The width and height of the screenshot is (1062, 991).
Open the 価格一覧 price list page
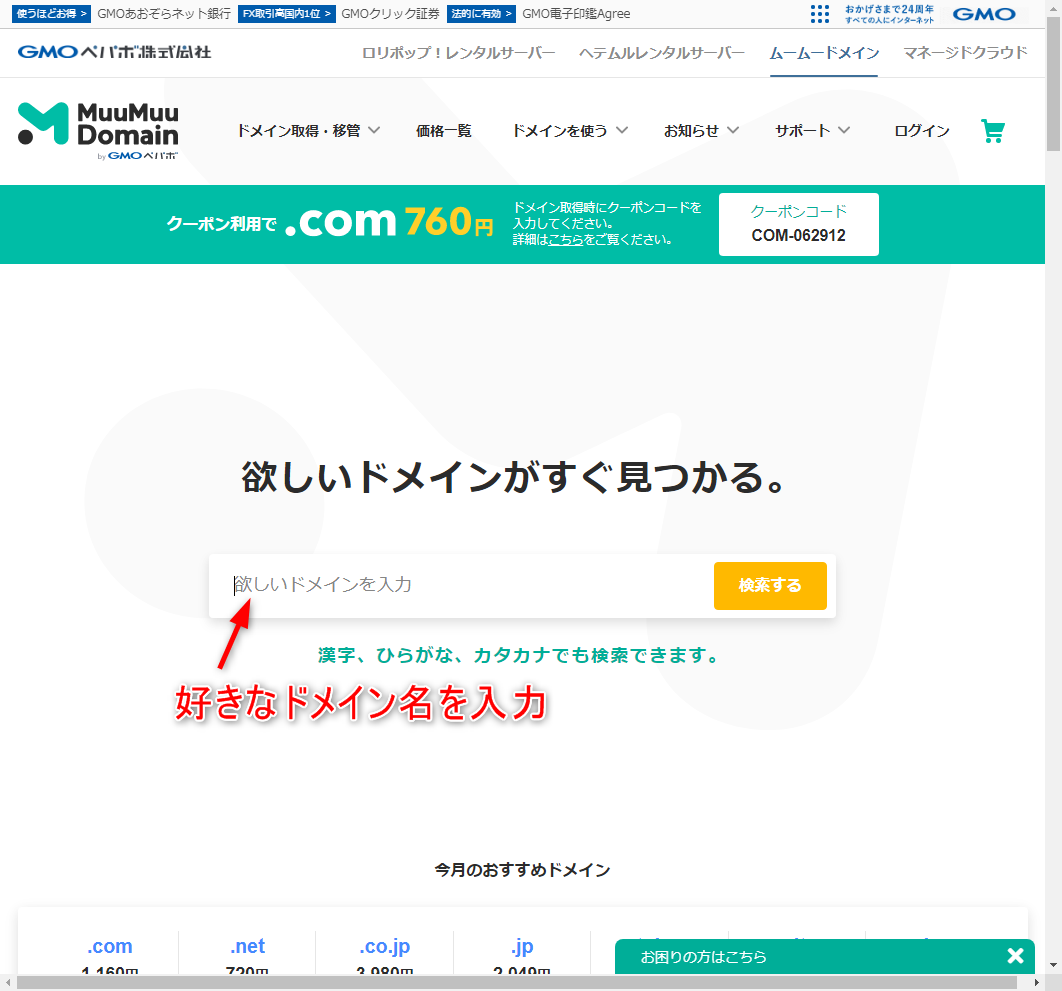click(x=443, y=131)
